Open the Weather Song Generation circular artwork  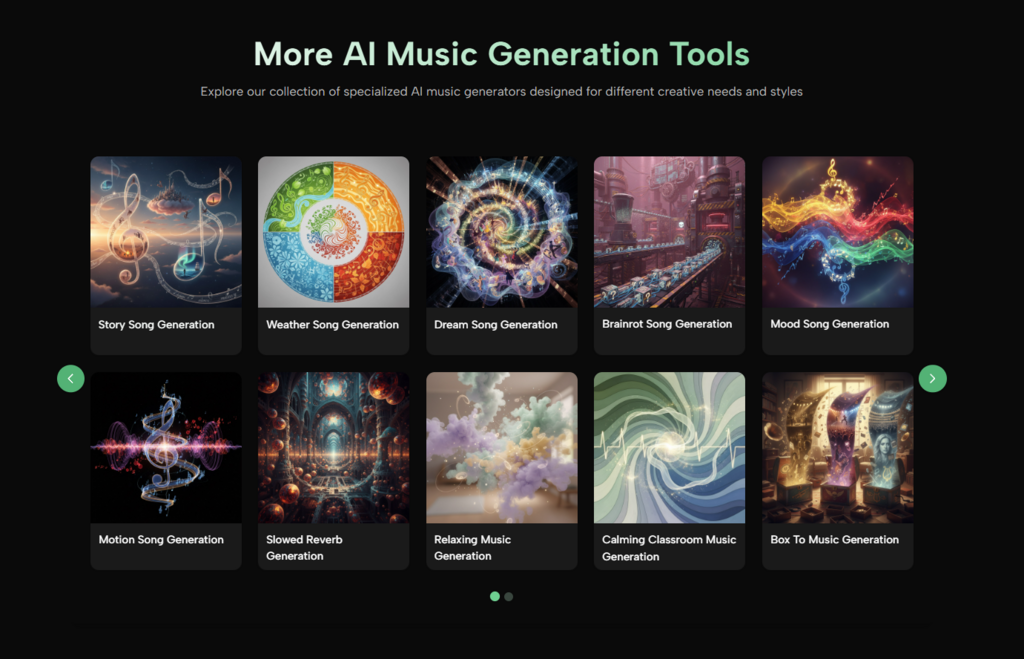(333, 231)
